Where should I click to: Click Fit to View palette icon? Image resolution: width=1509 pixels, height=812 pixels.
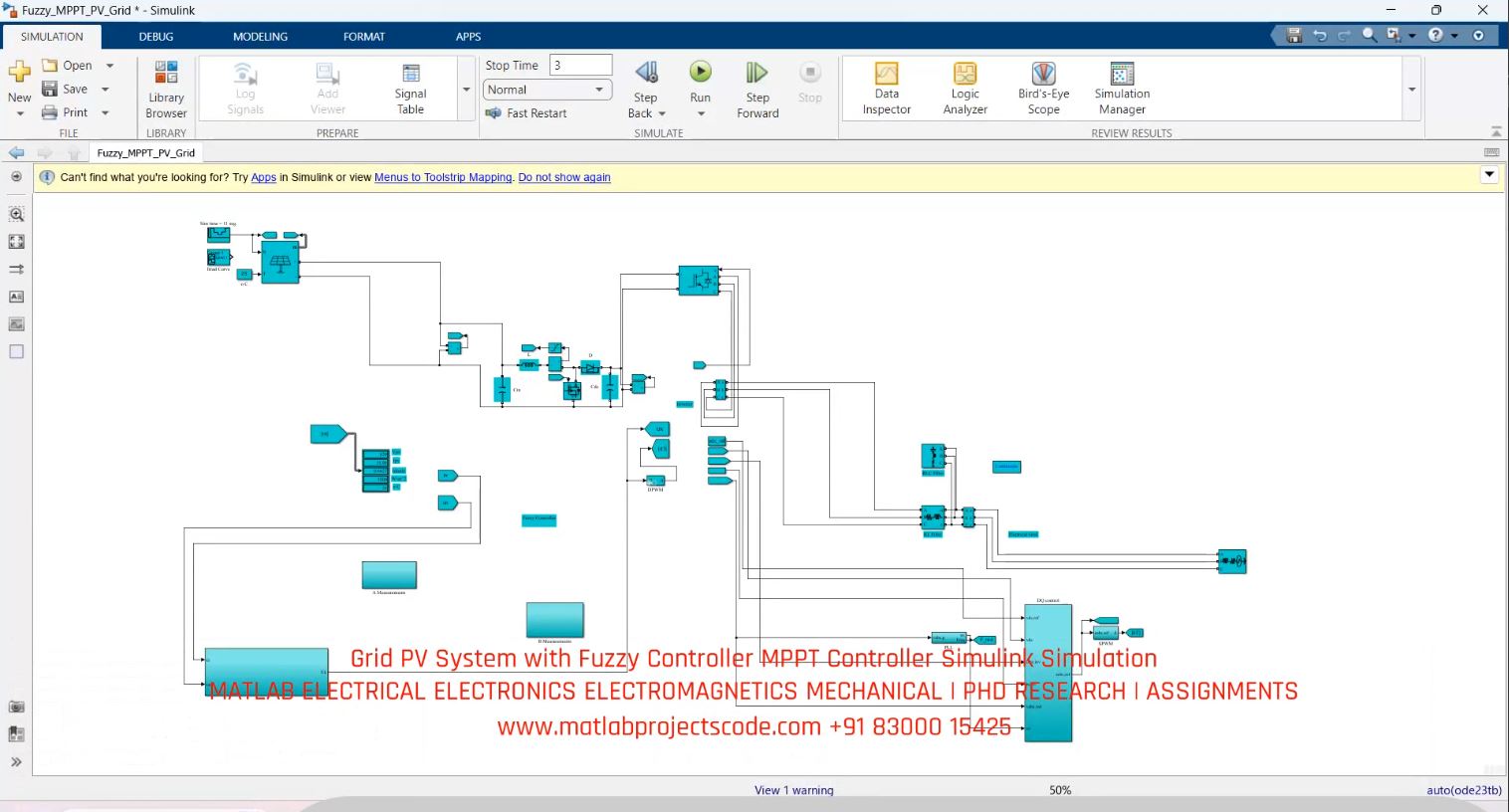click(x=16, y=242)
